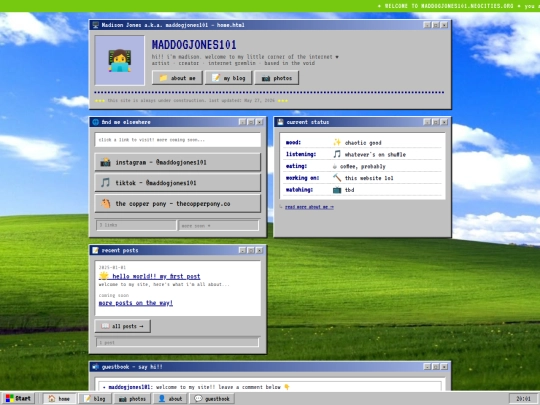Open the Start menu
This screenshot has width=540, height=405.
coord(18,398)
